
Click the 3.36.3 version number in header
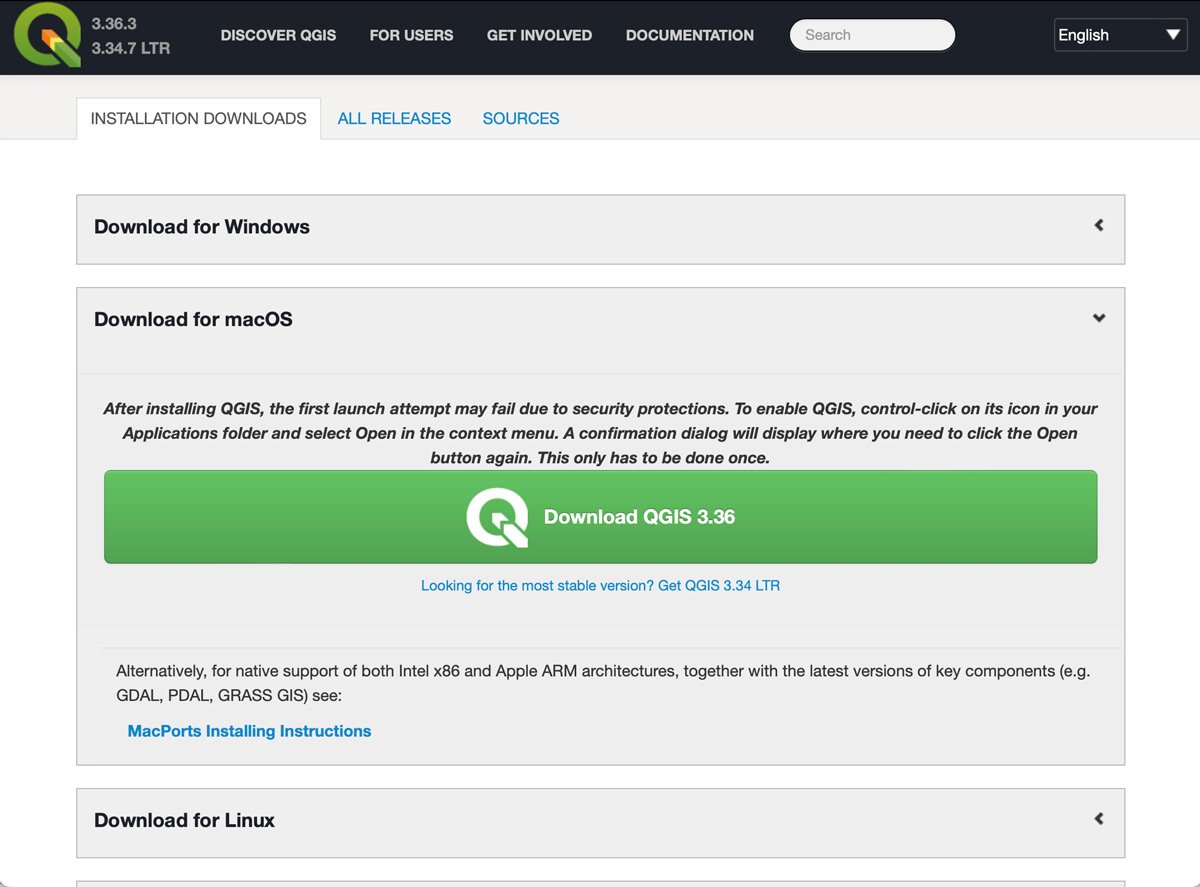click(x=113, y=24)
